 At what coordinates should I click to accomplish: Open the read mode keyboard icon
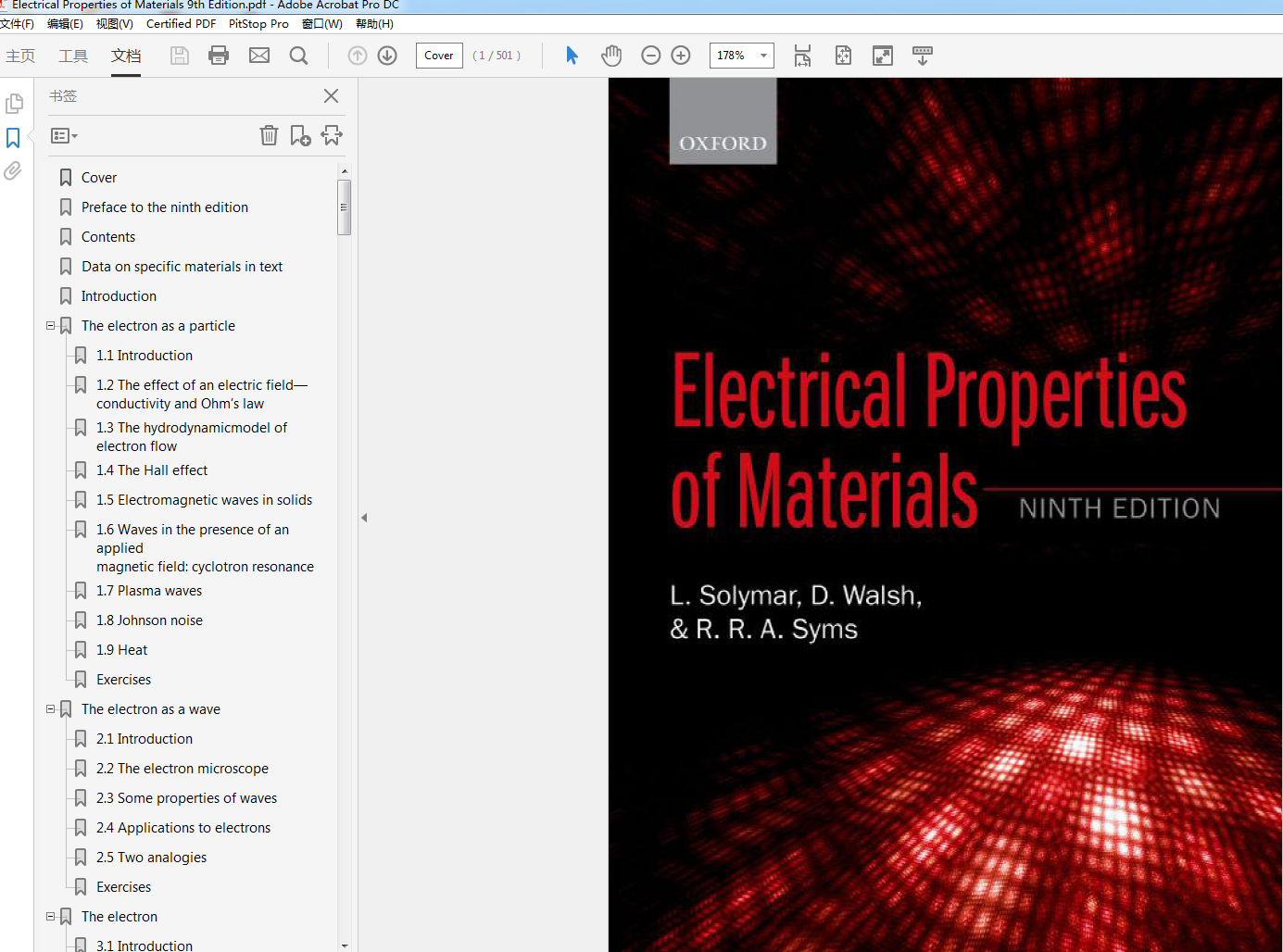pyautogui.click(x=923, y=56)
